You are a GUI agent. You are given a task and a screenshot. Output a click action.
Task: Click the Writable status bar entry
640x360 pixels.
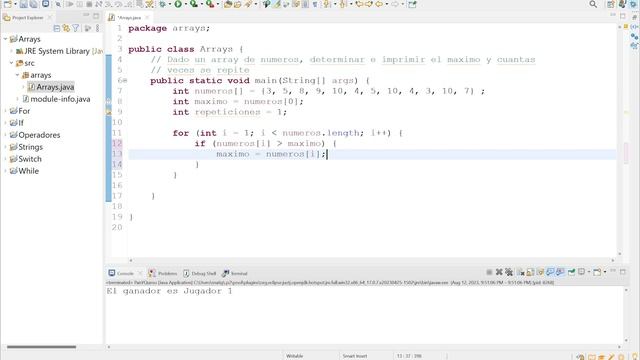click(294, 356)
